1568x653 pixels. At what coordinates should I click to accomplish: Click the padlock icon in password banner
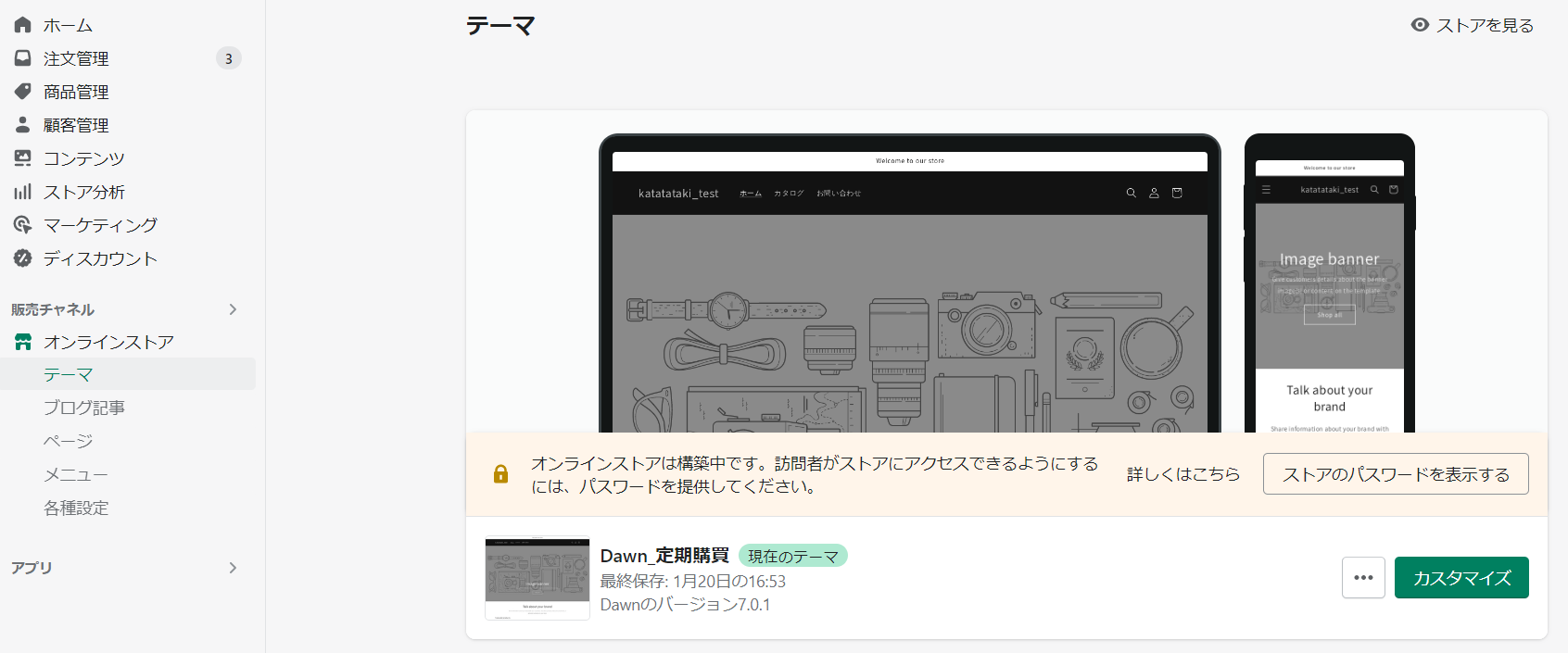(500, 474)
